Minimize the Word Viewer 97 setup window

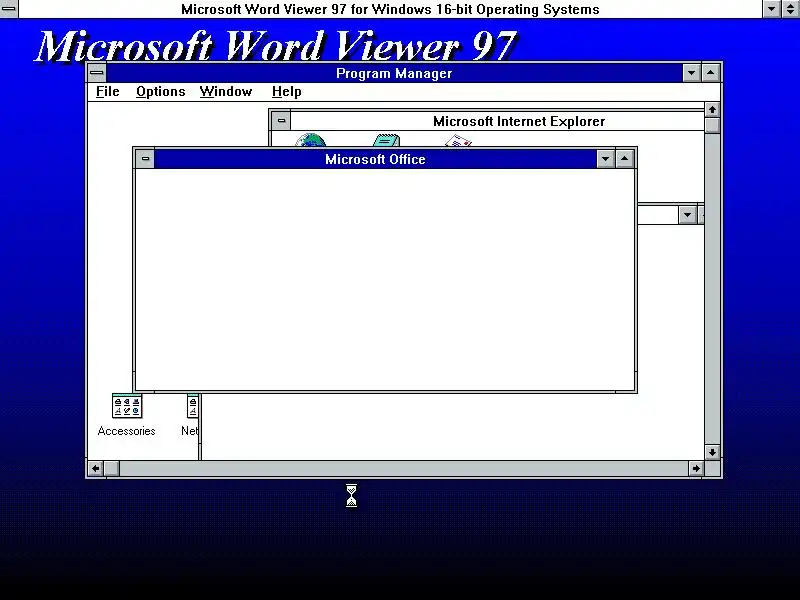771,9
